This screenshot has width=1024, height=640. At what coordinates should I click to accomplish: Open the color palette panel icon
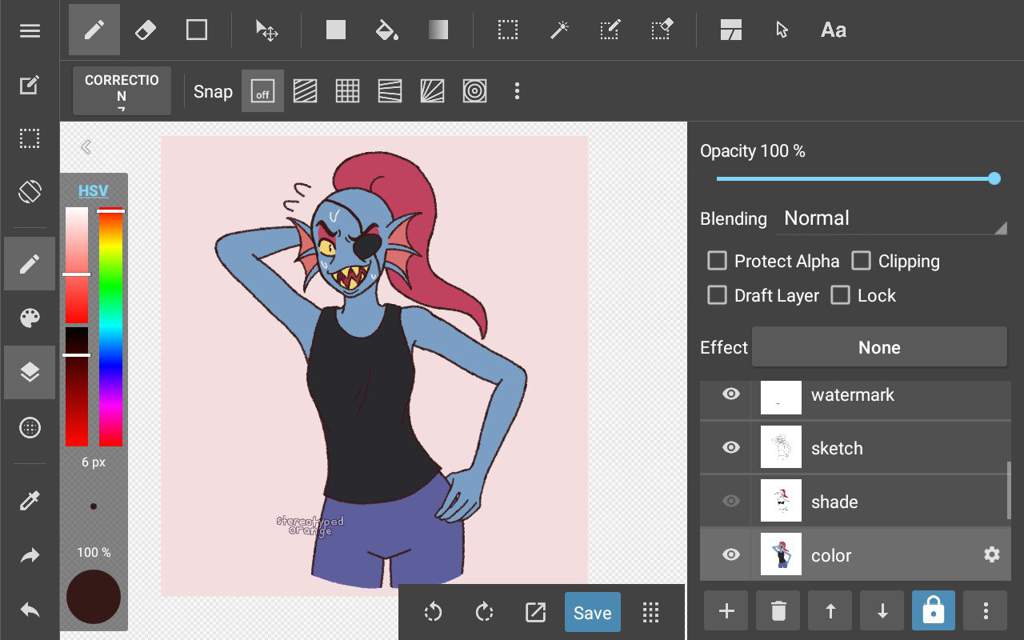(x=29, y=318)
